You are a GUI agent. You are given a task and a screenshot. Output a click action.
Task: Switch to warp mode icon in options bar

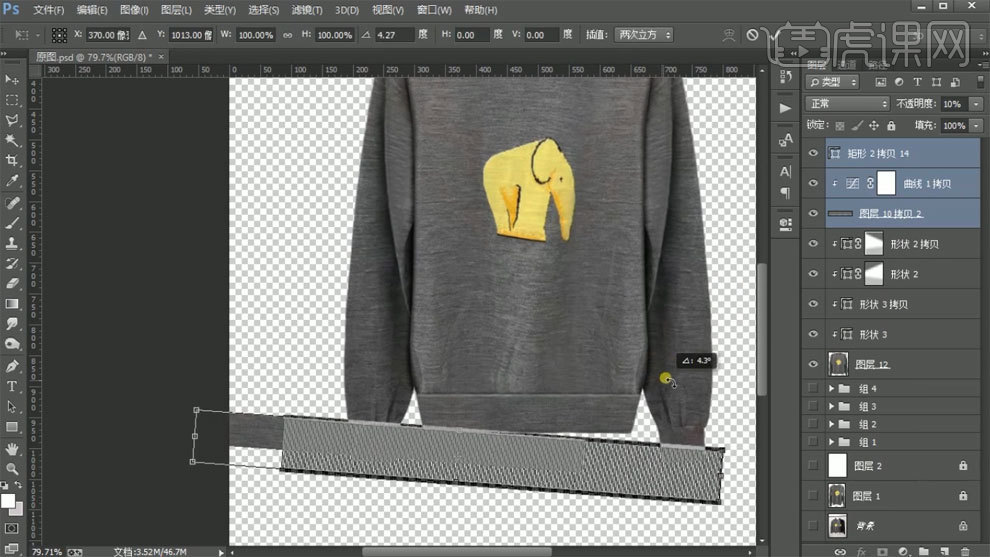coord(729,35)
